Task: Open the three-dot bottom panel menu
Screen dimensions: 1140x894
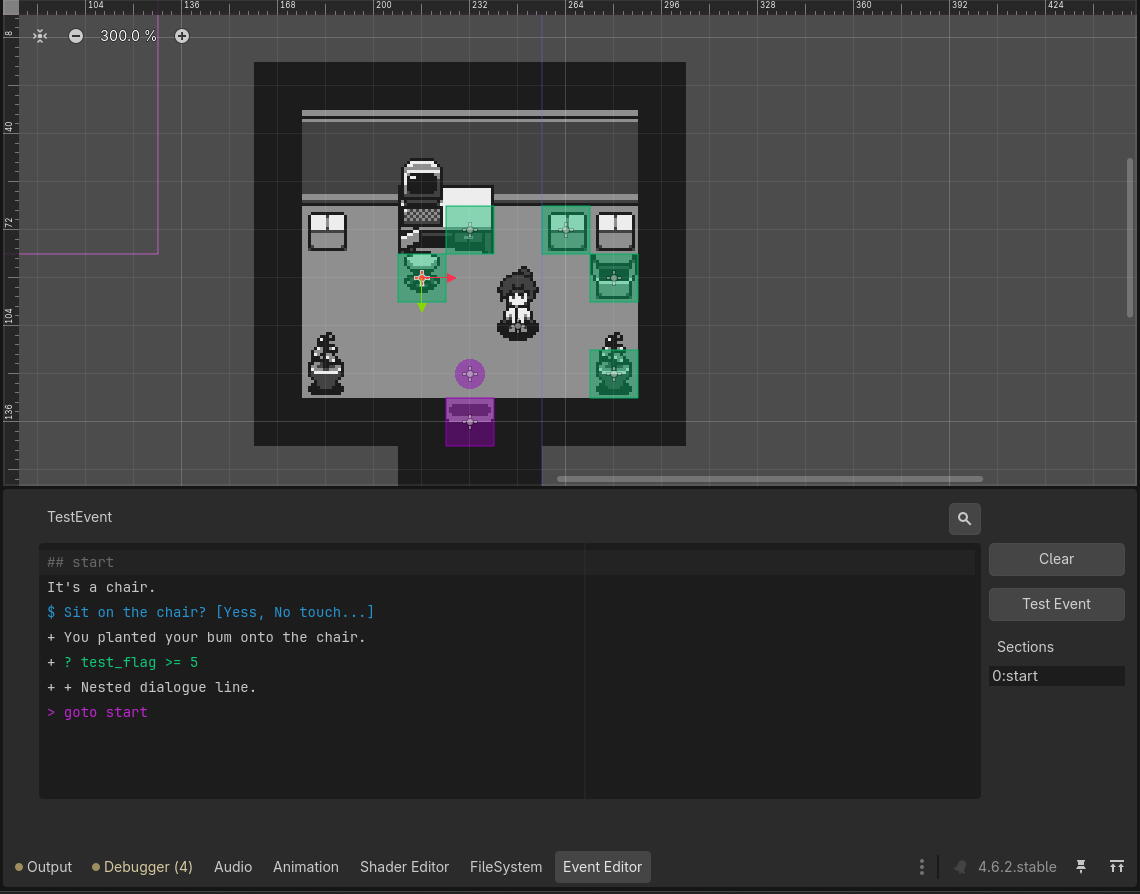Action: coord(921,867)
